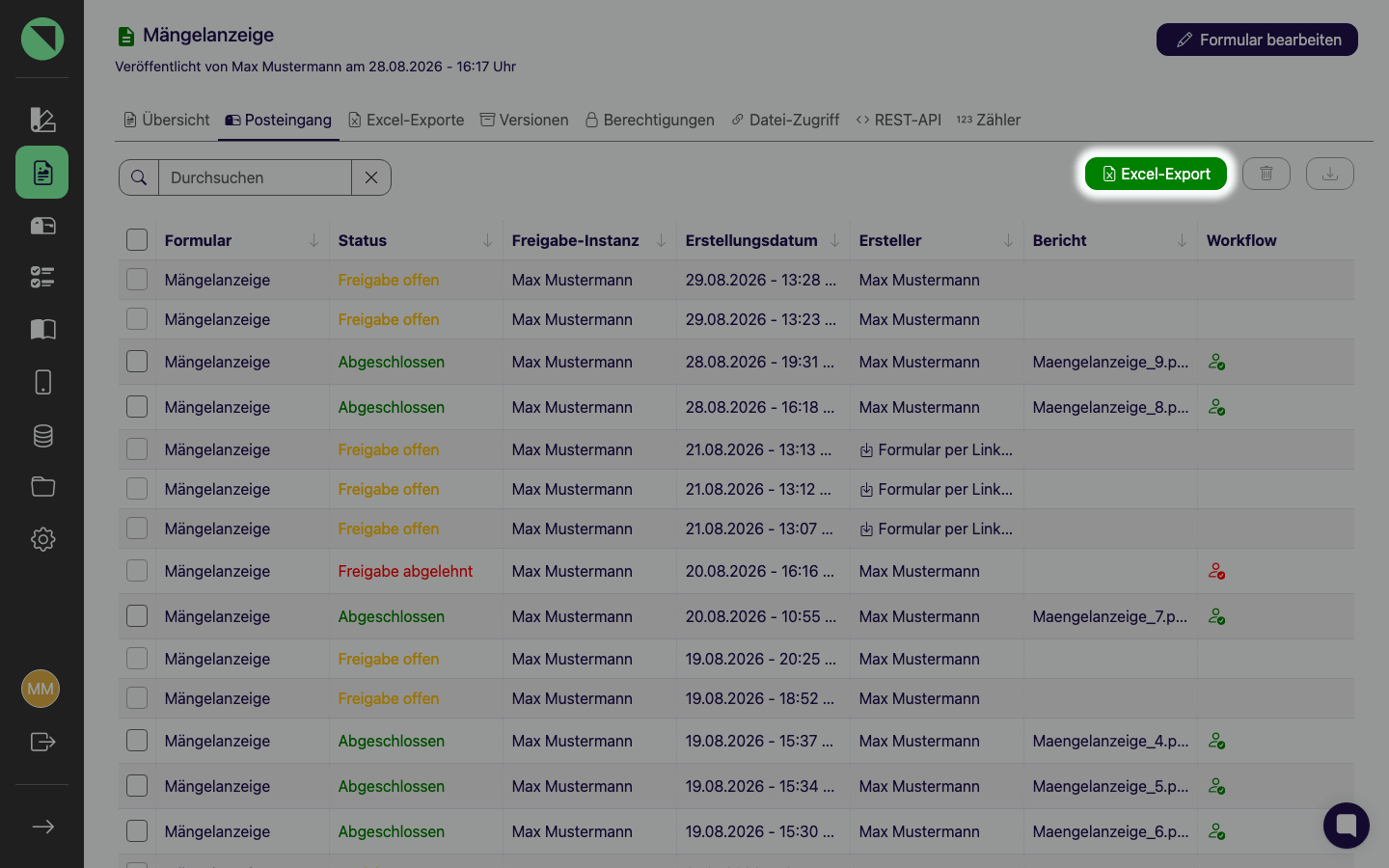Open the task checklist sidebar icon
The image size is (1389, 868).
point(42,278)
